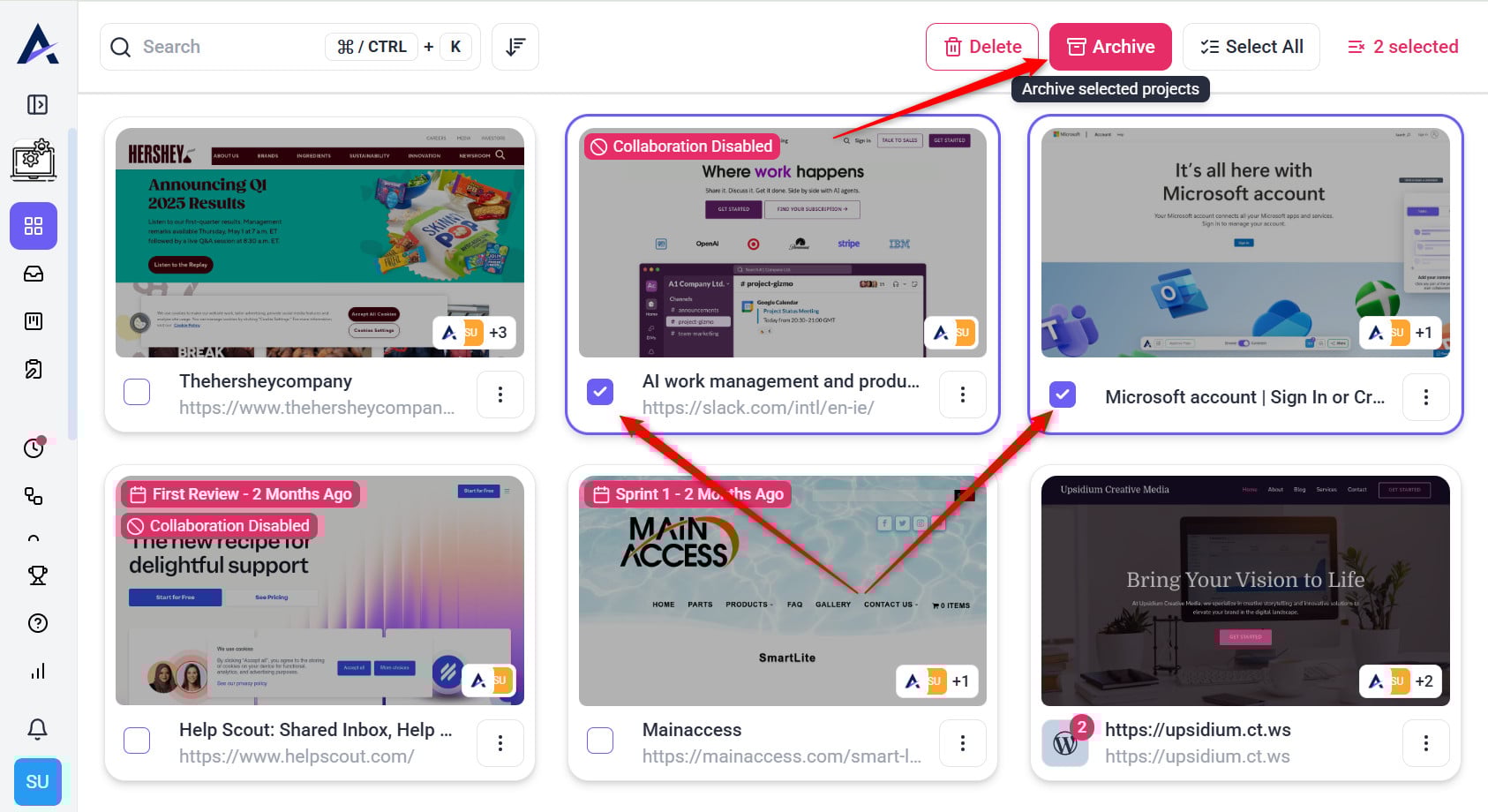Open three-dot menu for Thehersheycompany project
Image resolution: width=1488 pixels, height=812 pixels.
(500, 395)
